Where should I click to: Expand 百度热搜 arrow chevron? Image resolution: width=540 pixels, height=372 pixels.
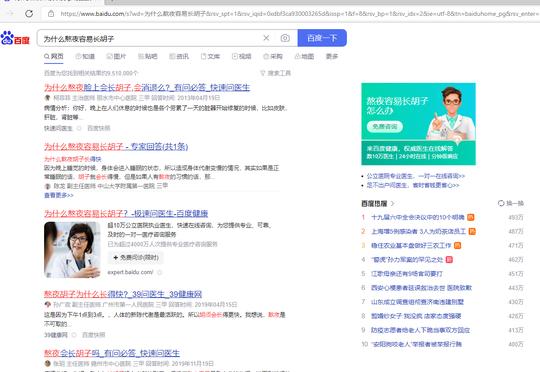(x=392, y=203)
